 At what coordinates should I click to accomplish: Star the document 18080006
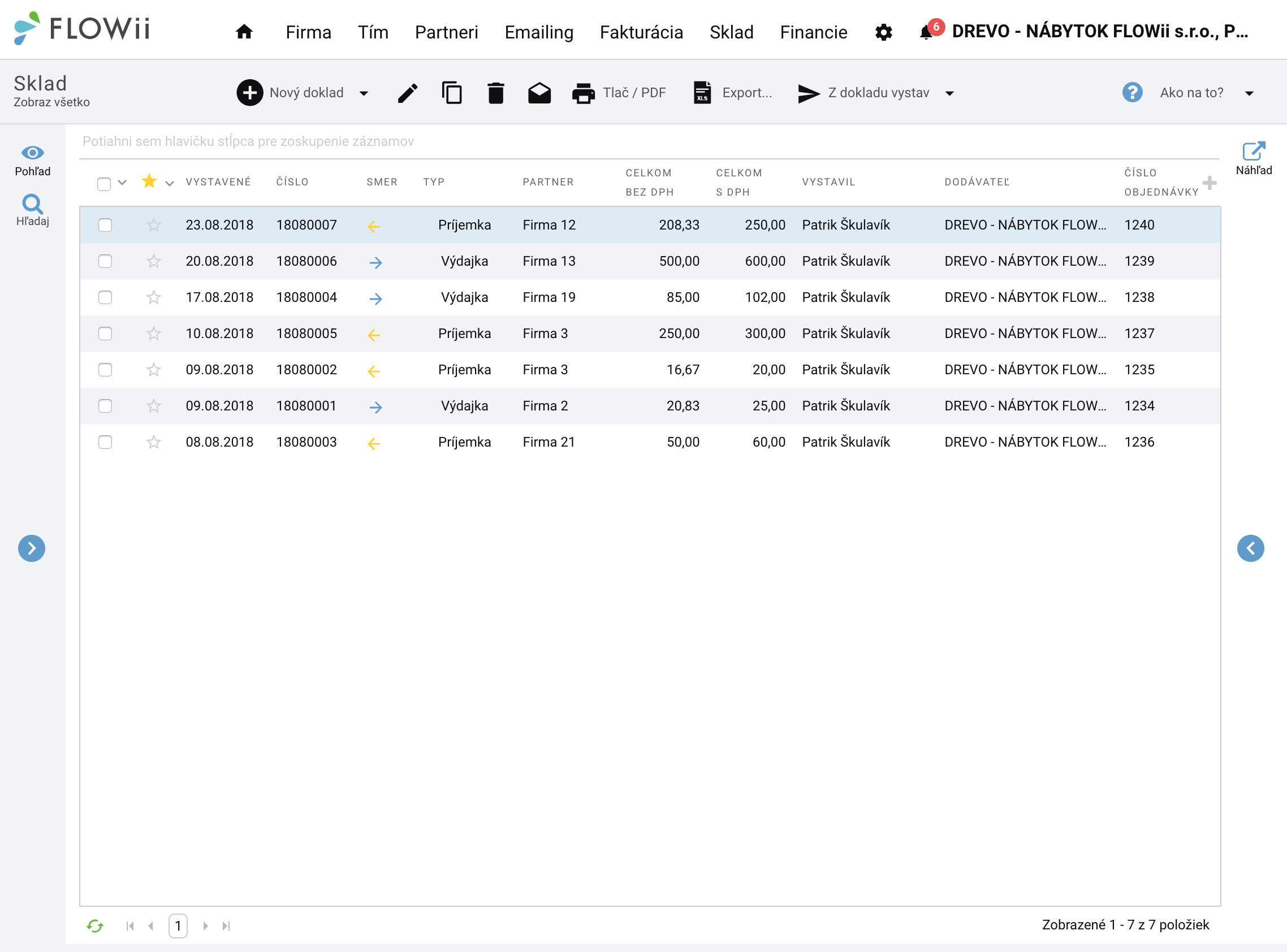(153, 261)
